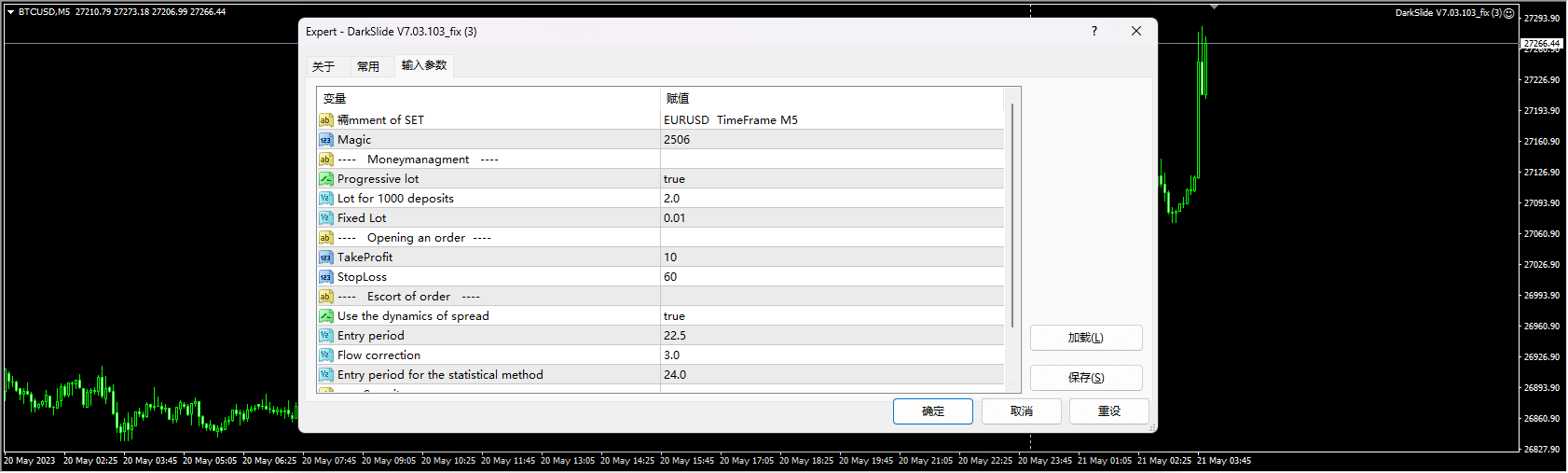Click the integer icon beside TakeProfit
Image resolution: width=1568 pixels, height=473 pixels.
click(325, 257)
